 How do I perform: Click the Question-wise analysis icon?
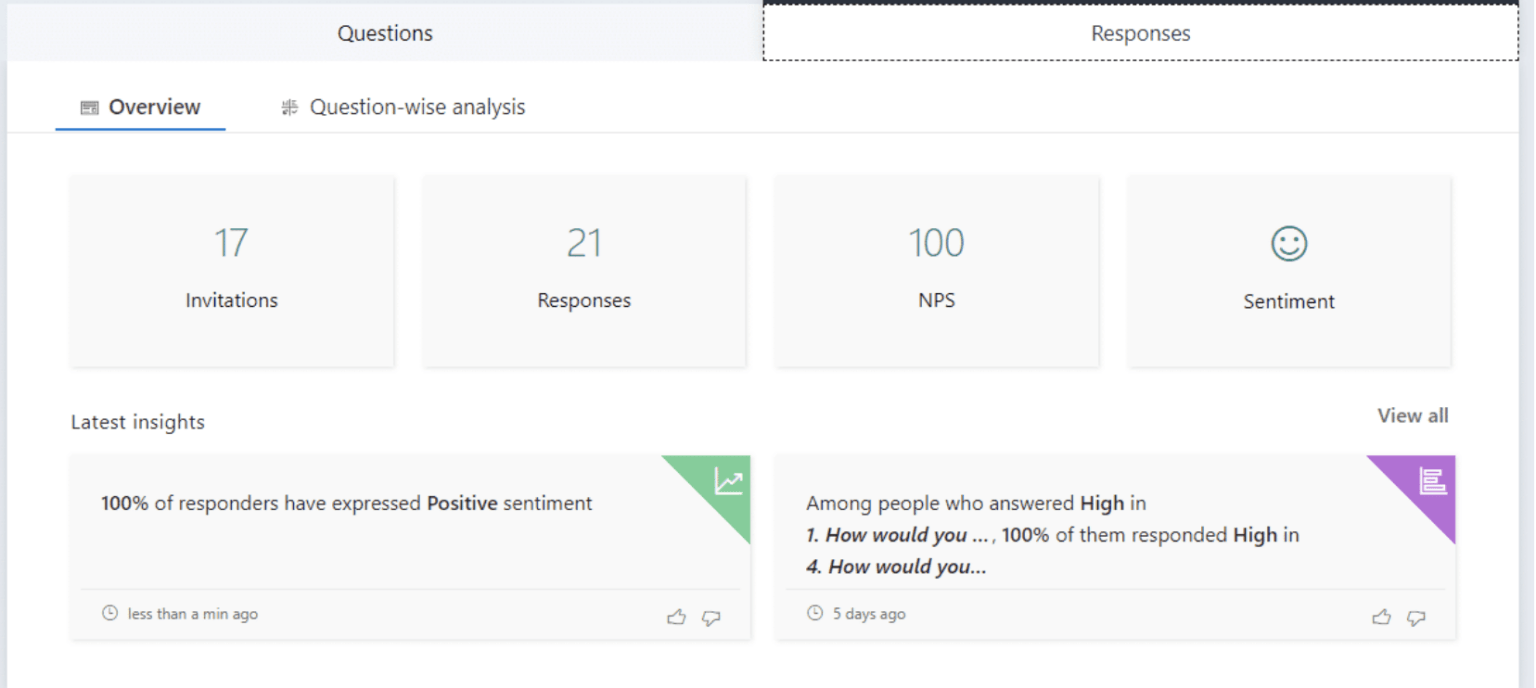tap(290, 108)
